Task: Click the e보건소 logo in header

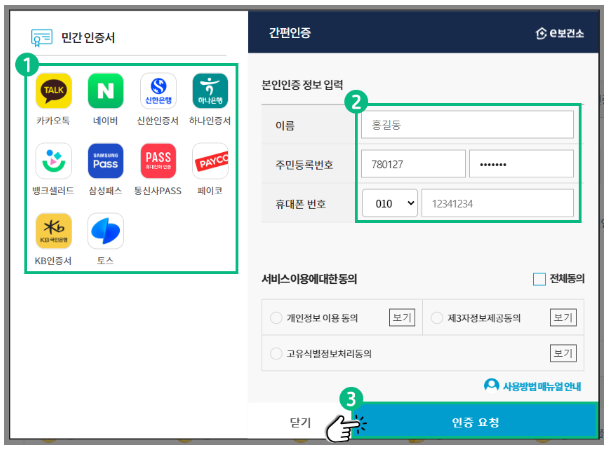Action: 560,33
